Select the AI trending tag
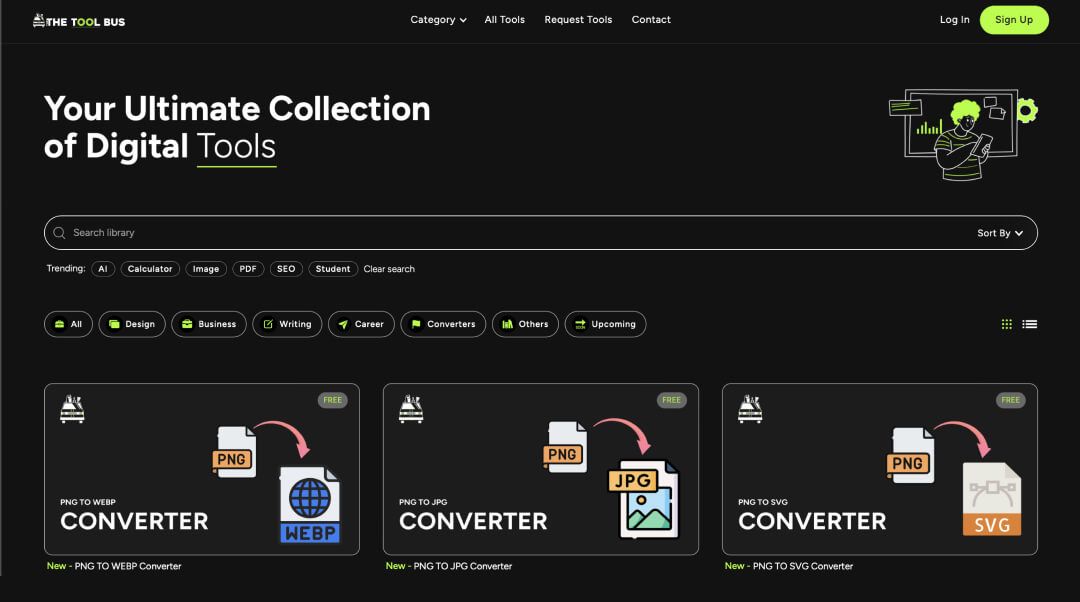Viewport: 1080px width, 602px height. tap(103, 269)
